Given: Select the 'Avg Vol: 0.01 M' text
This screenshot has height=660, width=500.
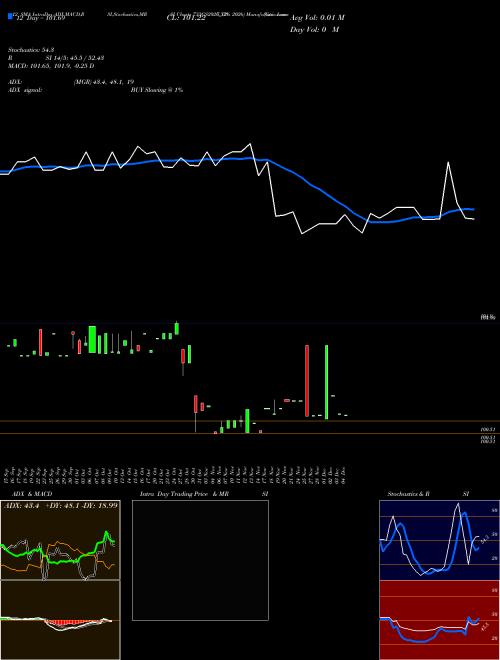Looking at the screenshot, I should pos(317,18).
